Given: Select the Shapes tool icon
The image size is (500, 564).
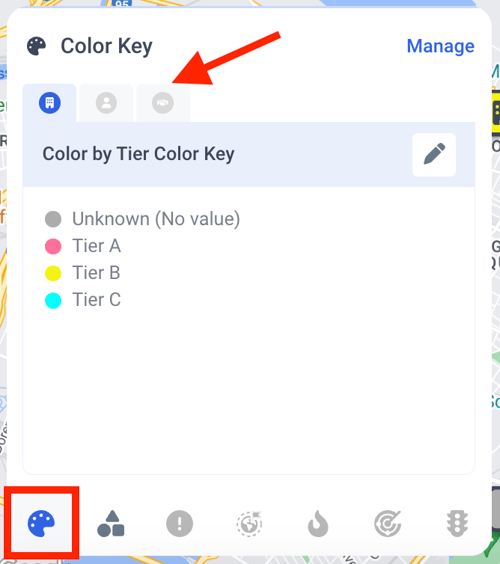Looking at the screenshot, I should point(111,523).
